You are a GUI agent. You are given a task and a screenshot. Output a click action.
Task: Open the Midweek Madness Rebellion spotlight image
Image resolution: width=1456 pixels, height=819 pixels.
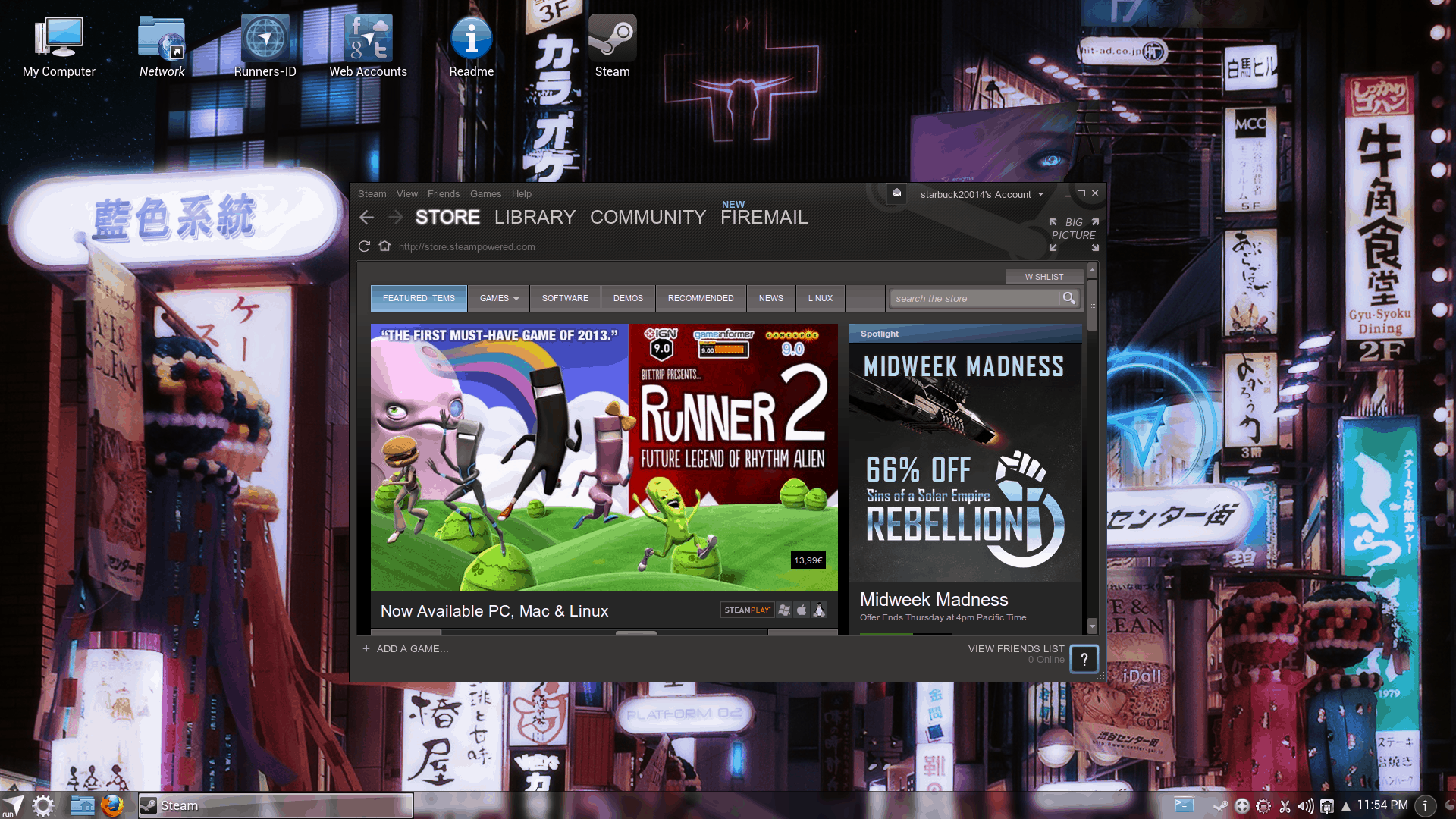click(965, 462)
